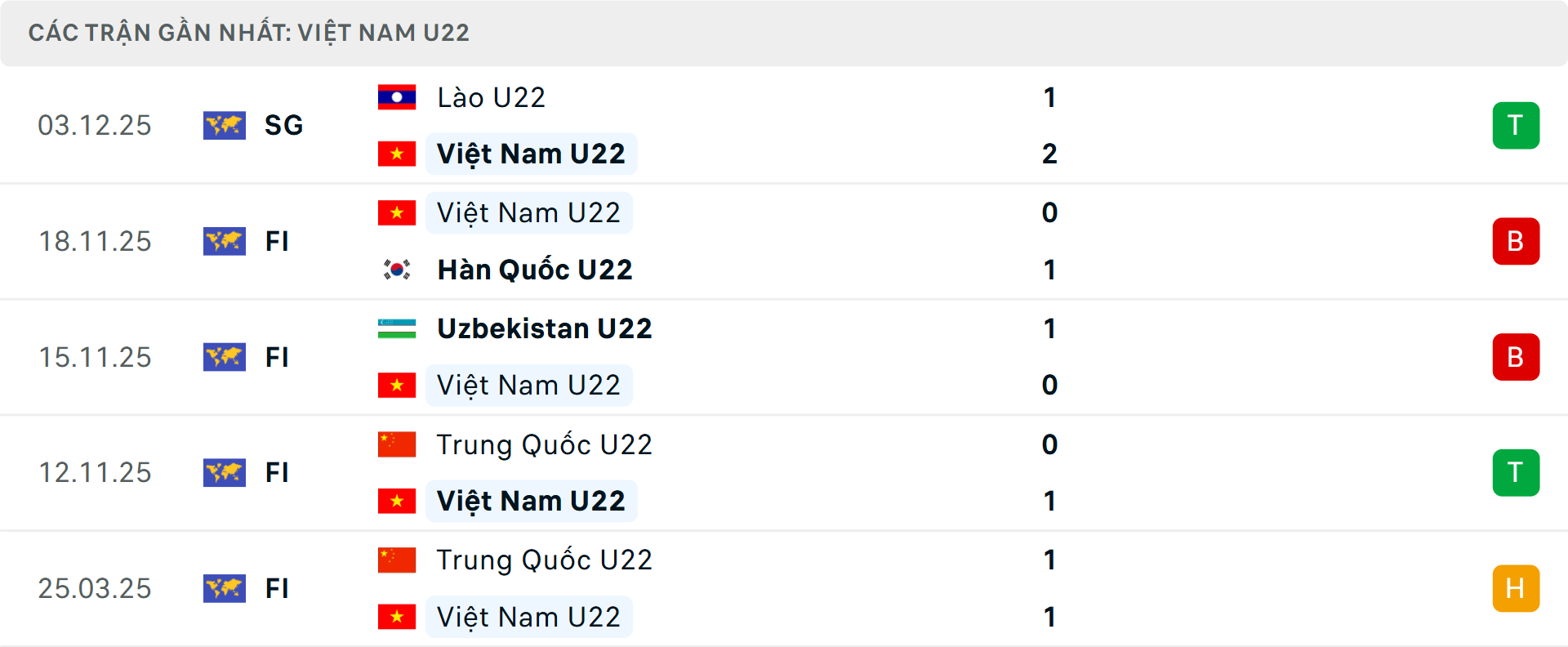The width and height of the screenshot is (1568, 647).
Task: Select the red B badge for the Hàn Quốc loss
Action: pyautogui.click(x=1516, y=242)
